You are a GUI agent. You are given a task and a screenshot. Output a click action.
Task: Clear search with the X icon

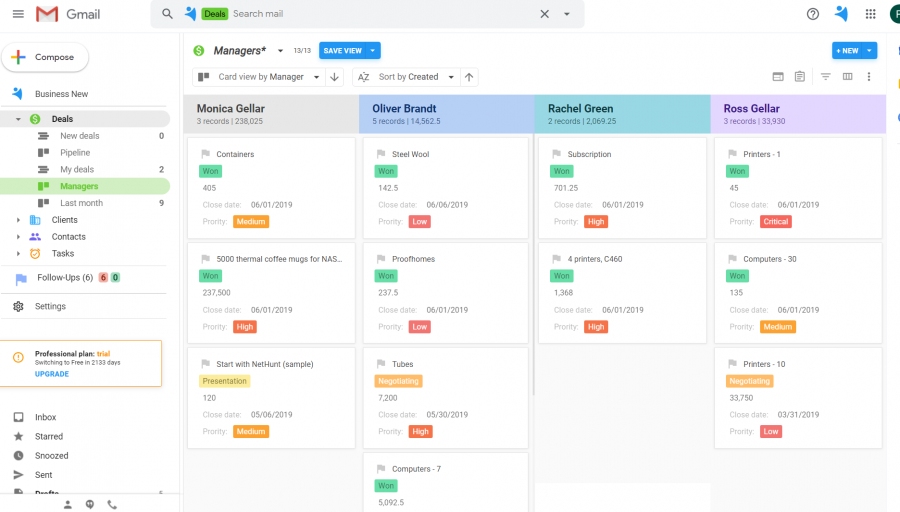click(545, 14)
